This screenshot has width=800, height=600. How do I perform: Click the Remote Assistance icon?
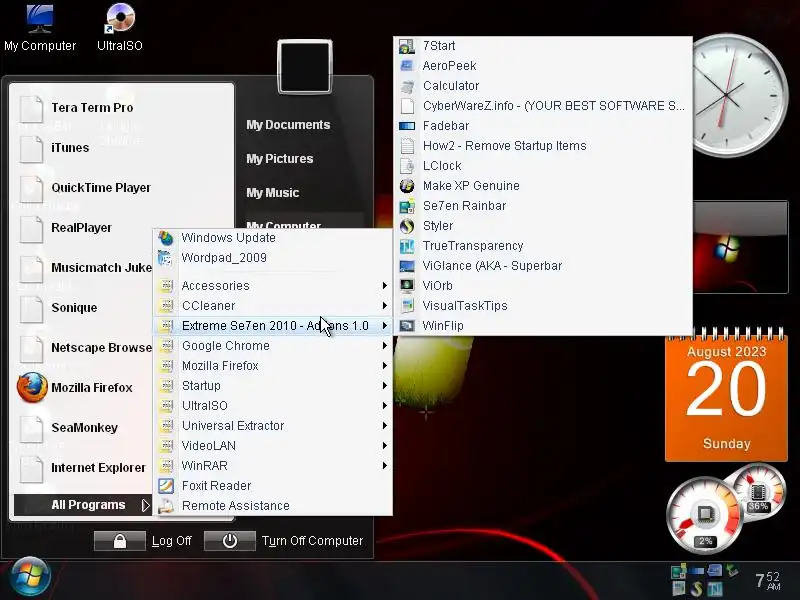tap(166, 506)
